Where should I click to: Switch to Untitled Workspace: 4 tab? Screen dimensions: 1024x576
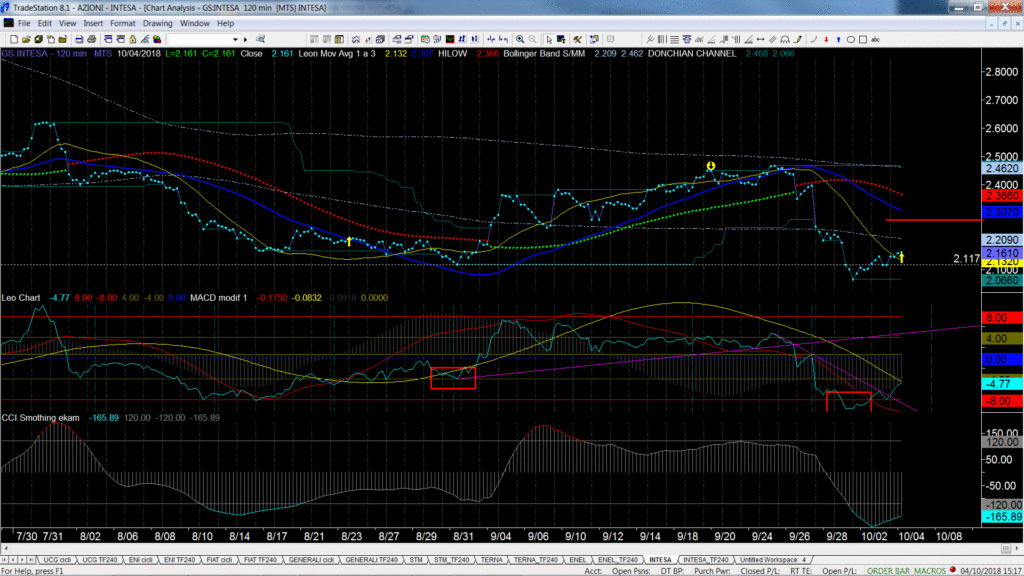point(773,560)
